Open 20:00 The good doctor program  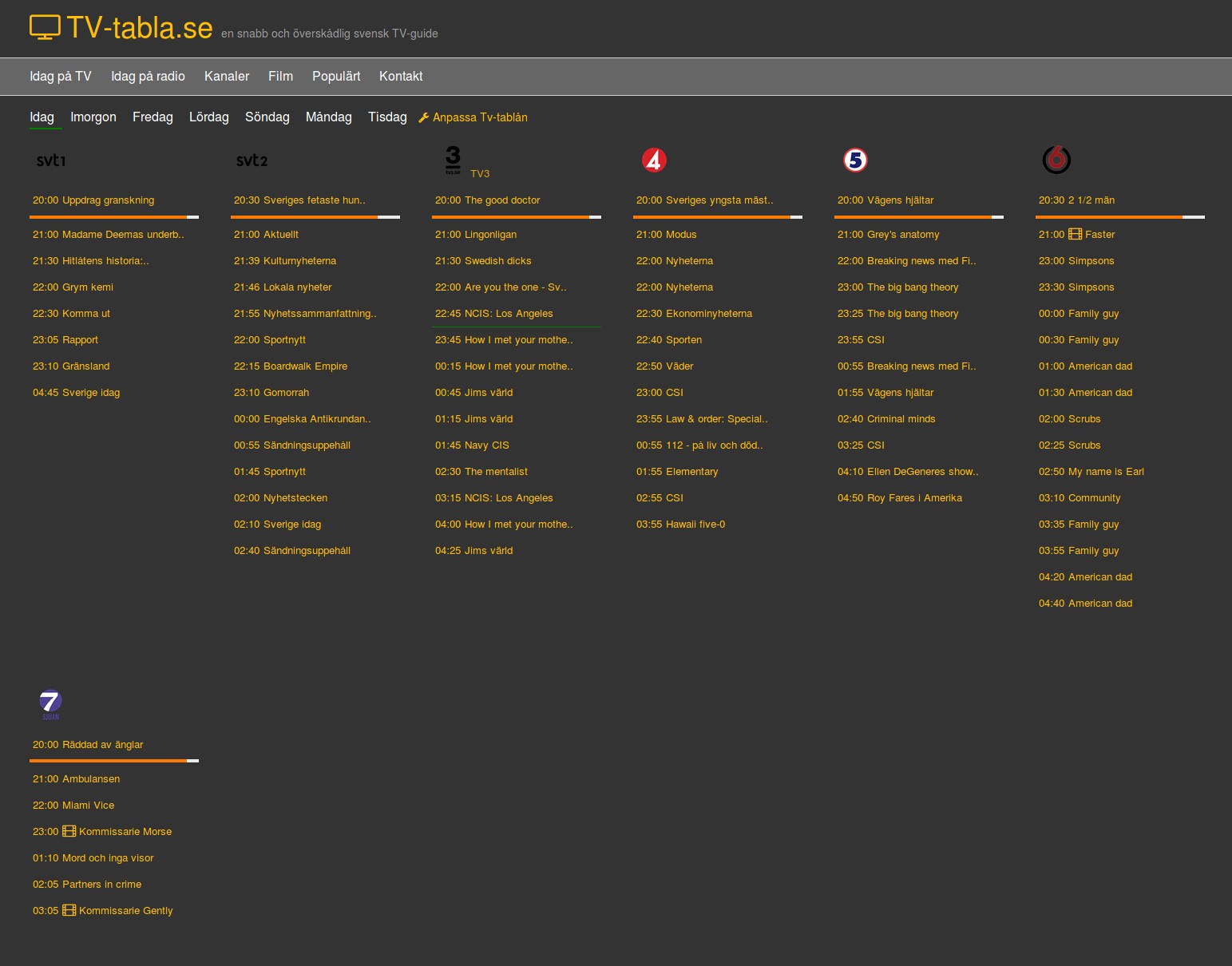point(487,200)
